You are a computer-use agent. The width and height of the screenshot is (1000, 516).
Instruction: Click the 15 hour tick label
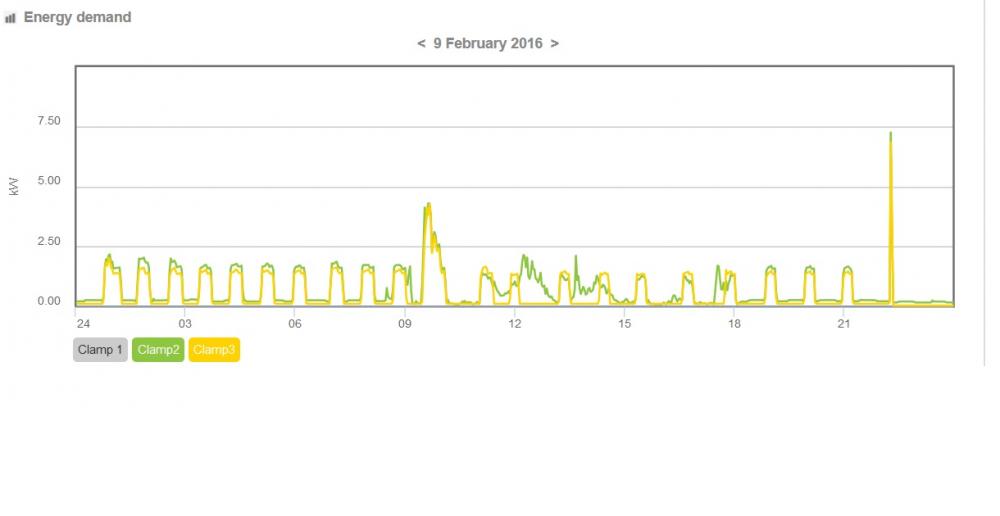click(624, 324)
